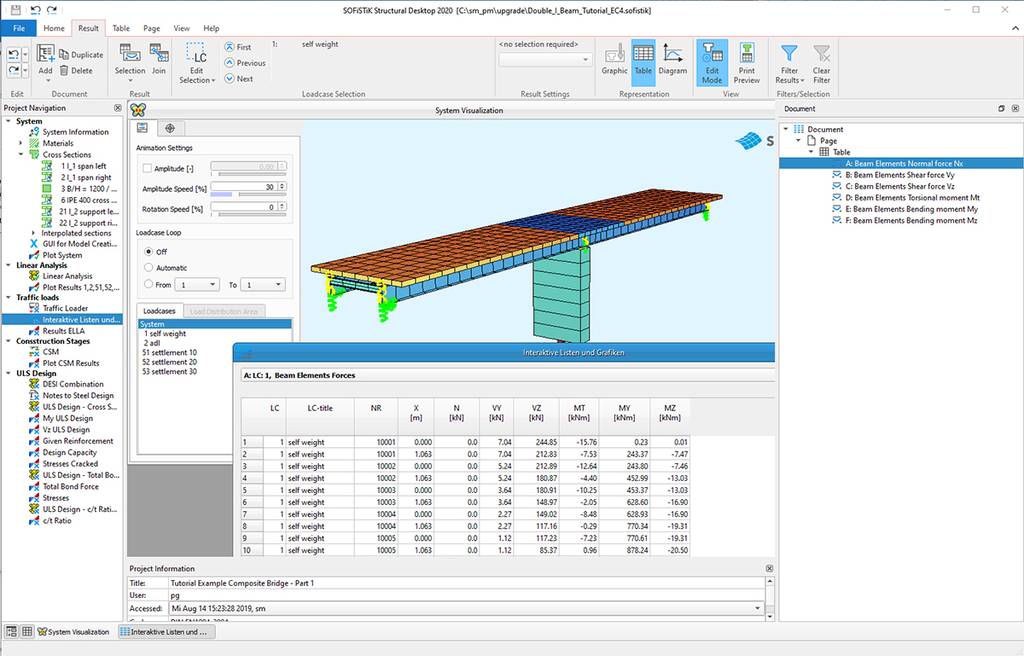Select loadcase 51 settlement 10
This screenshot has height=656, width=1024.
(169, 352)
